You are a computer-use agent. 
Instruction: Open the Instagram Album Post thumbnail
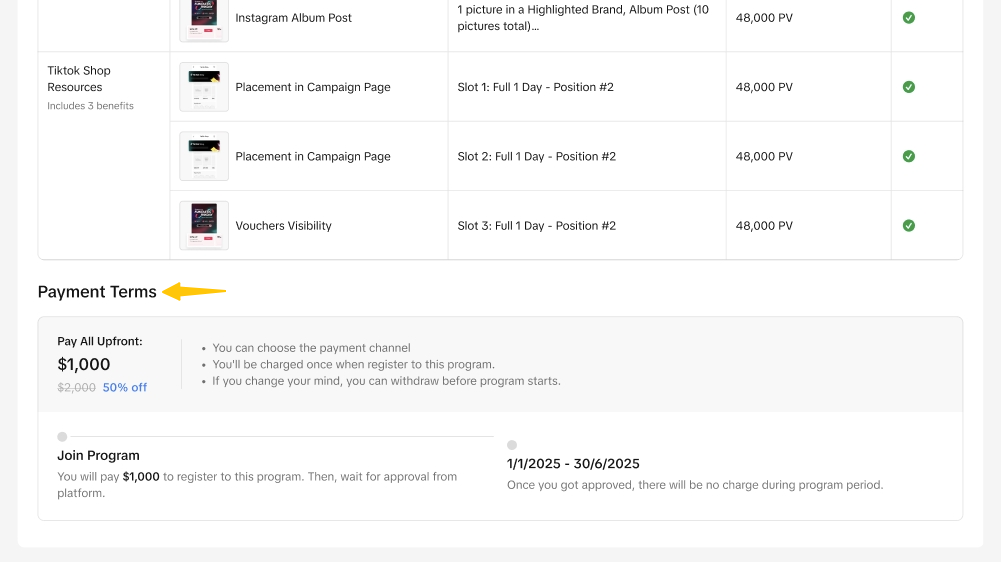tap(204, 18)
